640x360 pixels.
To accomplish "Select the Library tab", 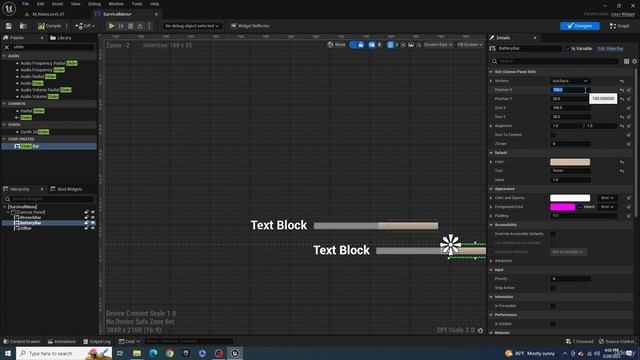I will tap(61, 38).
